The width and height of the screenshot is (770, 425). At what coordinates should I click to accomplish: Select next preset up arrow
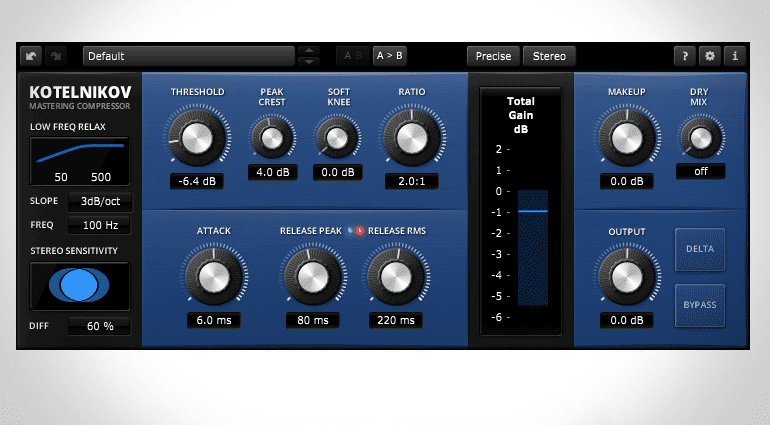point(309,51)
